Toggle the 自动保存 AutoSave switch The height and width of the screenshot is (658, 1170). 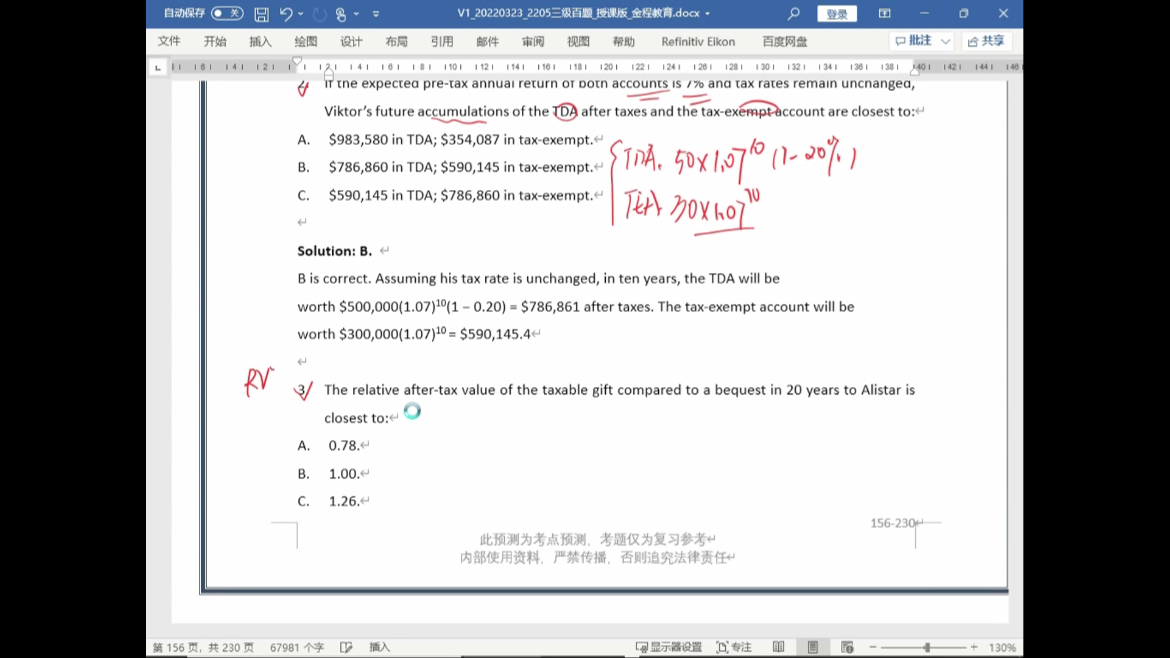click(227, 14)
